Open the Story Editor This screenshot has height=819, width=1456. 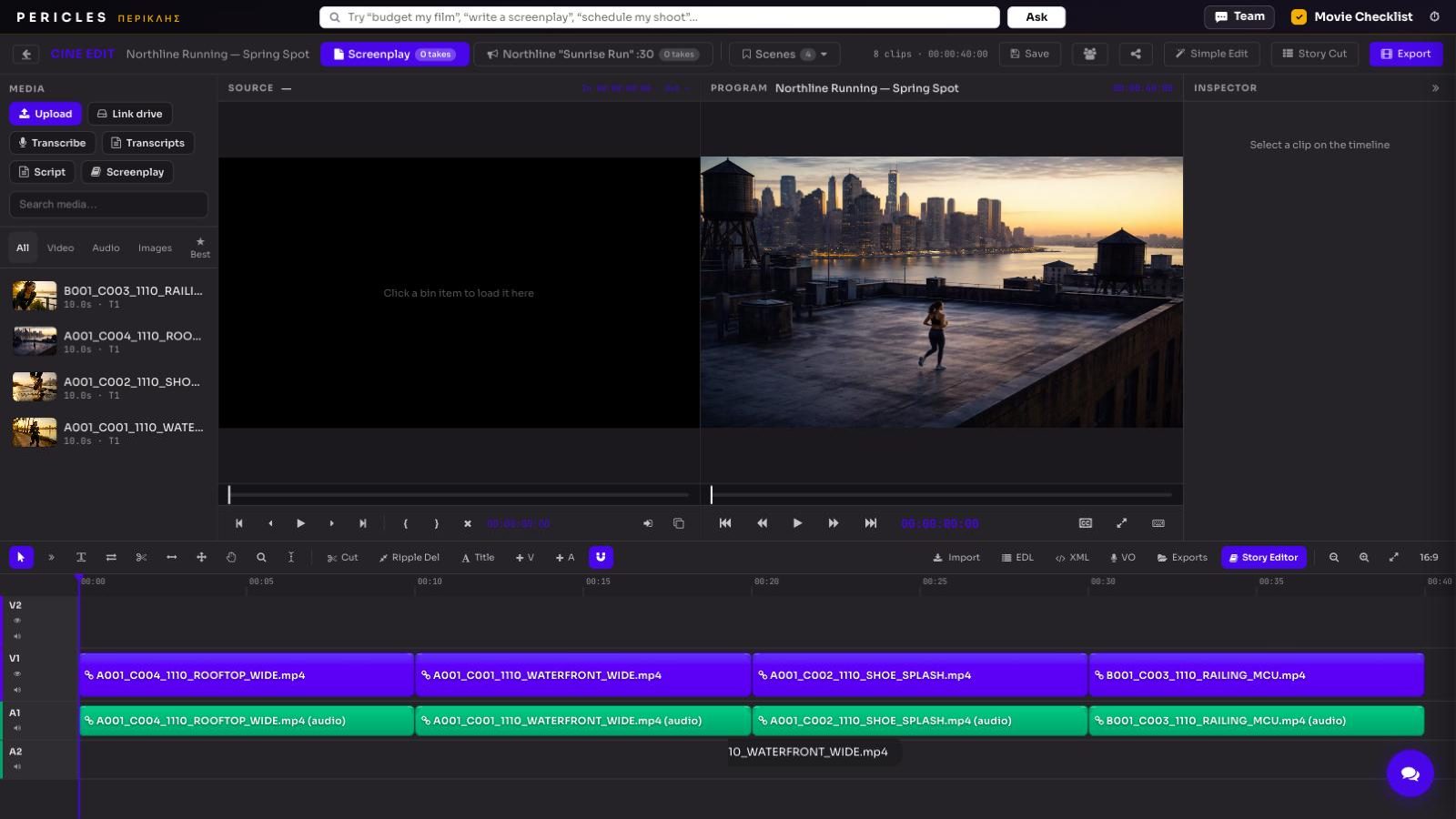[1263, 557]
